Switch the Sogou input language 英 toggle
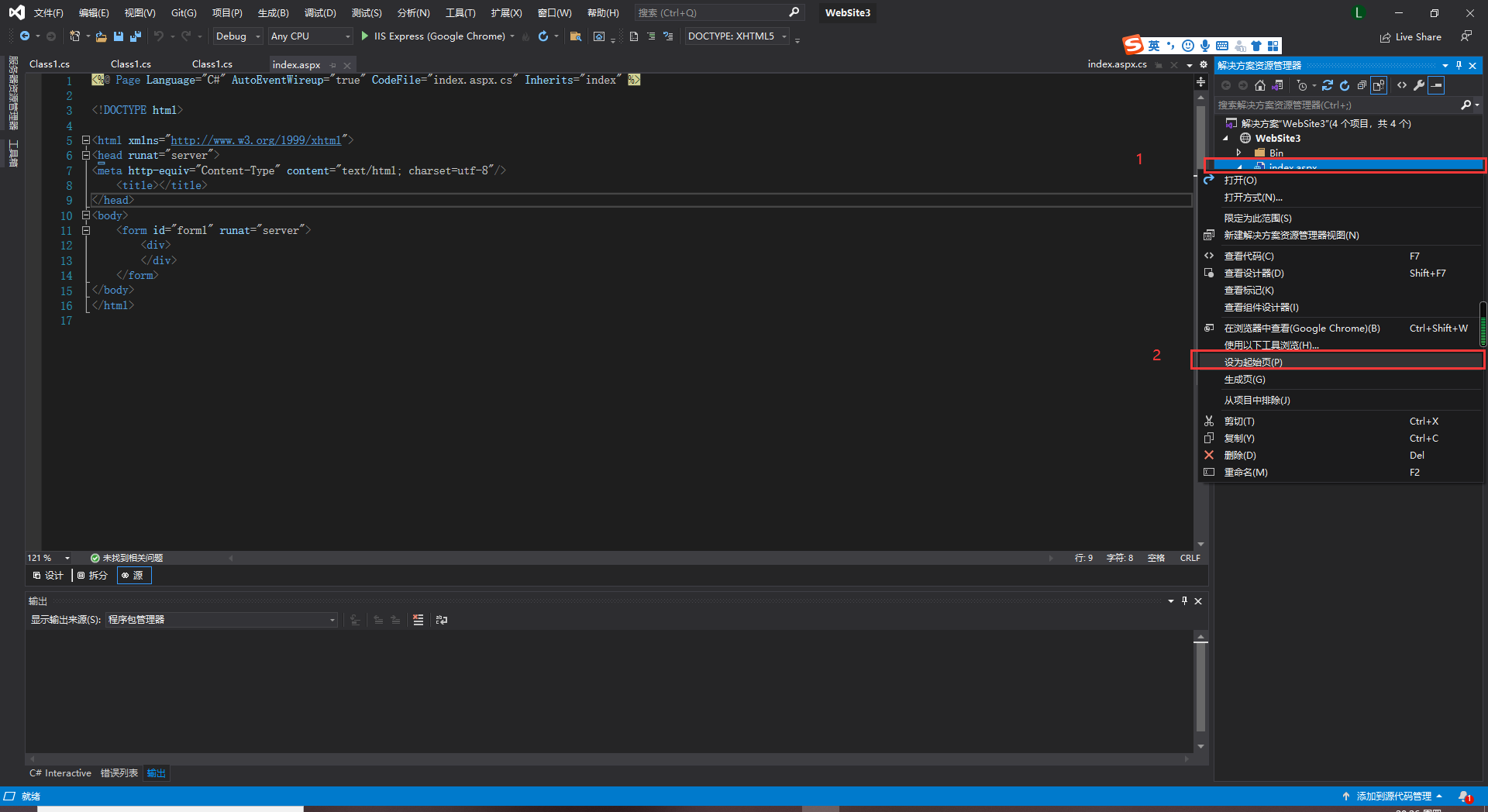Image resolution: width=1488 pixels, height=812 pixels. 1154,46
